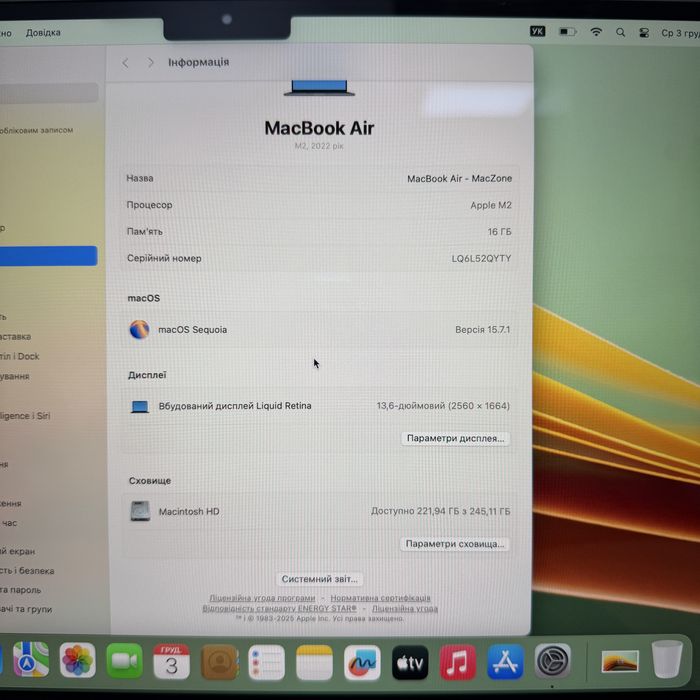Screen dimensions: 700x700
Task: Select the highlighted blue sidebar item
Action: pos(48,256)
